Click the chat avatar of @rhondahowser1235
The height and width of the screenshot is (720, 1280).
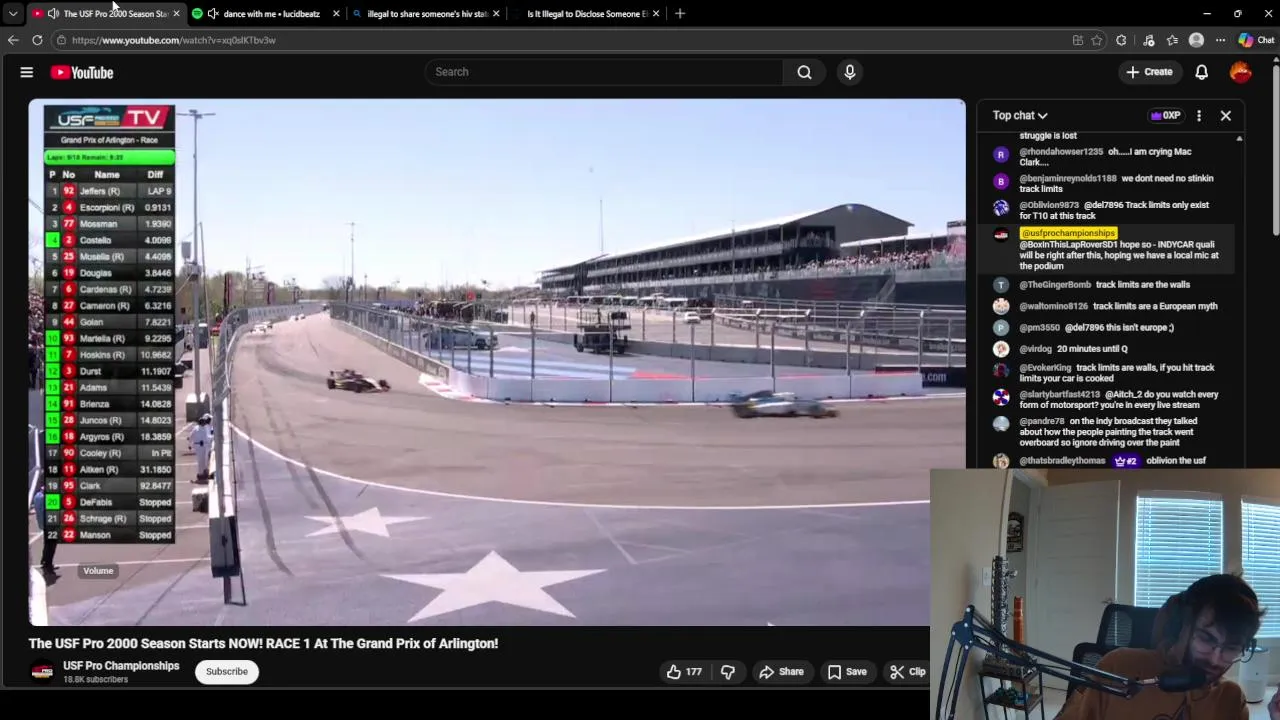click(x=1001, y=156)
